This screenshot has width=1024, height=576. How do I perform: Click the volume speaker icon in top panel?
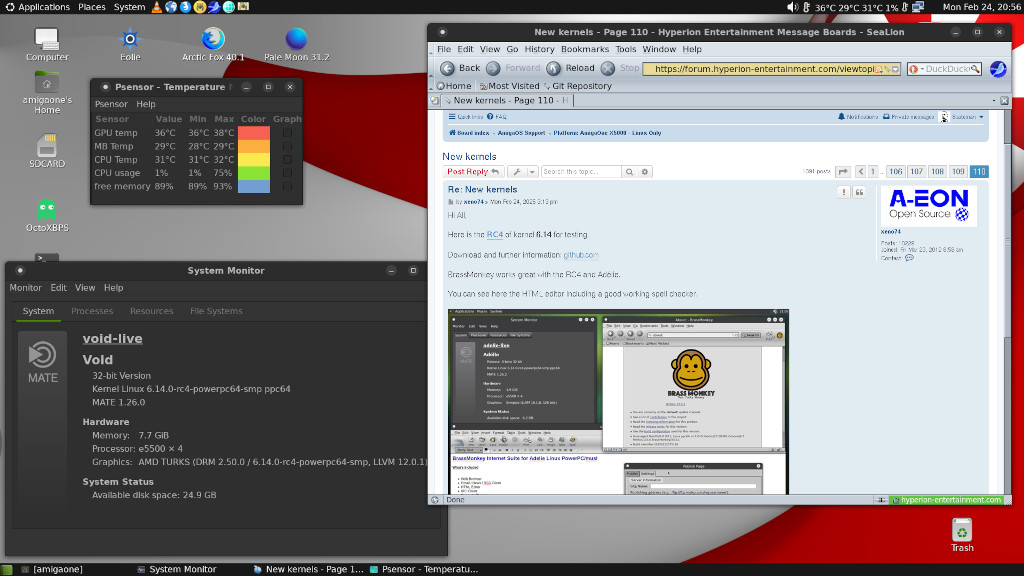[792, 7]
